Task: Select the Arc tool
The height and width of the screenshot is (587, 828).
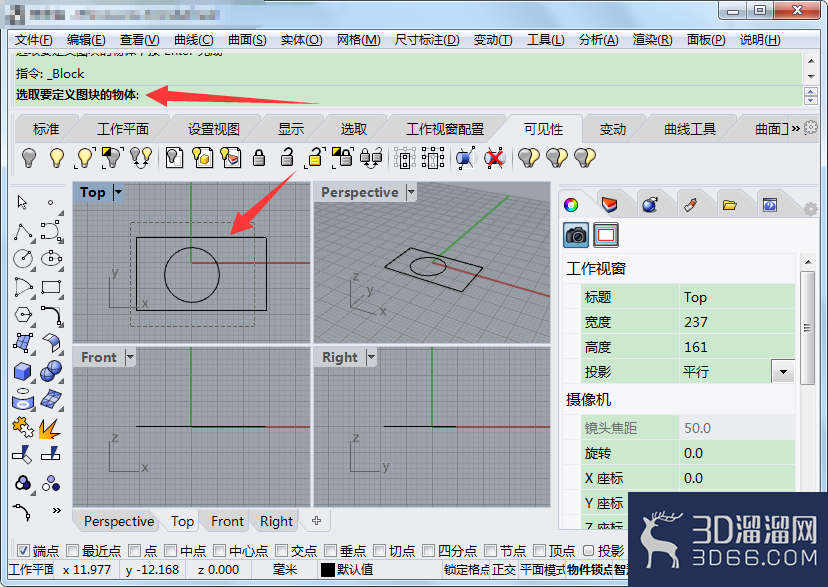Action: coord(23,287)
